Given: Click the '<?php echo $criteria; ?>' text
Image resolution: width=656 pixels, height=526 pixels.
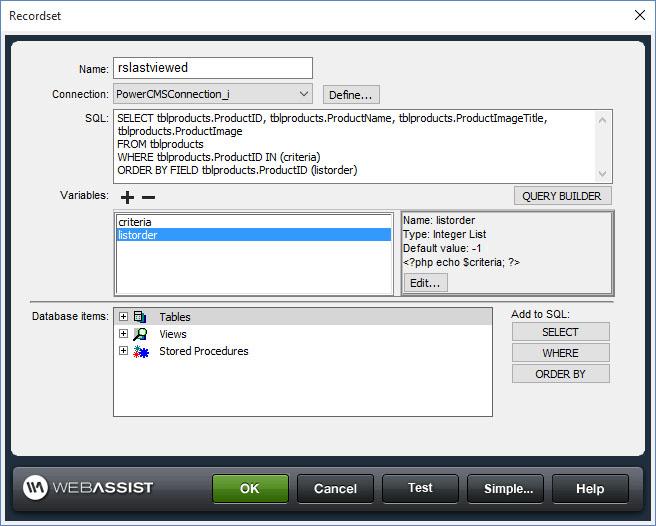Looking at the screenshot, I should pos(461,262).
